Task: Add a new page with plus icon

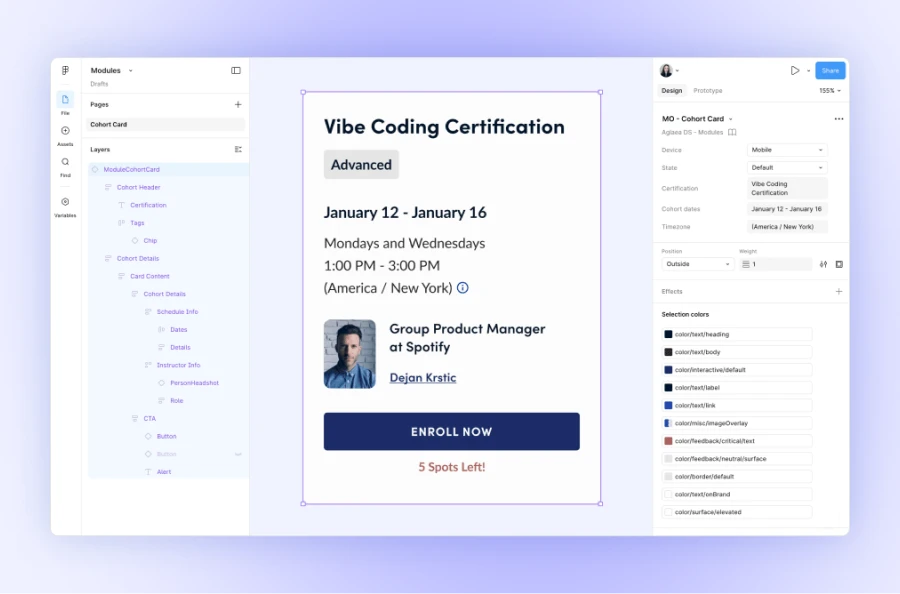Action: [x=238, y=104]
